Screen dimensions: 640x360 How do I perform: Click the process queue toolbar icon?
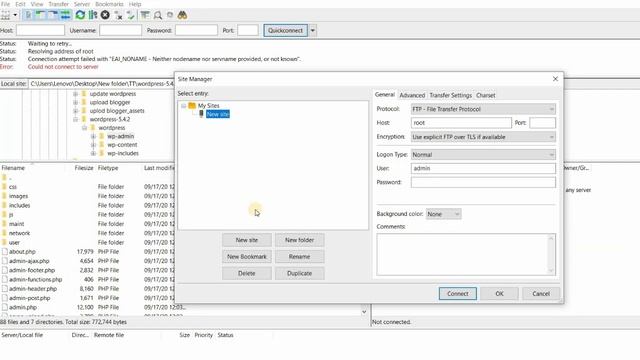(93, 15)
